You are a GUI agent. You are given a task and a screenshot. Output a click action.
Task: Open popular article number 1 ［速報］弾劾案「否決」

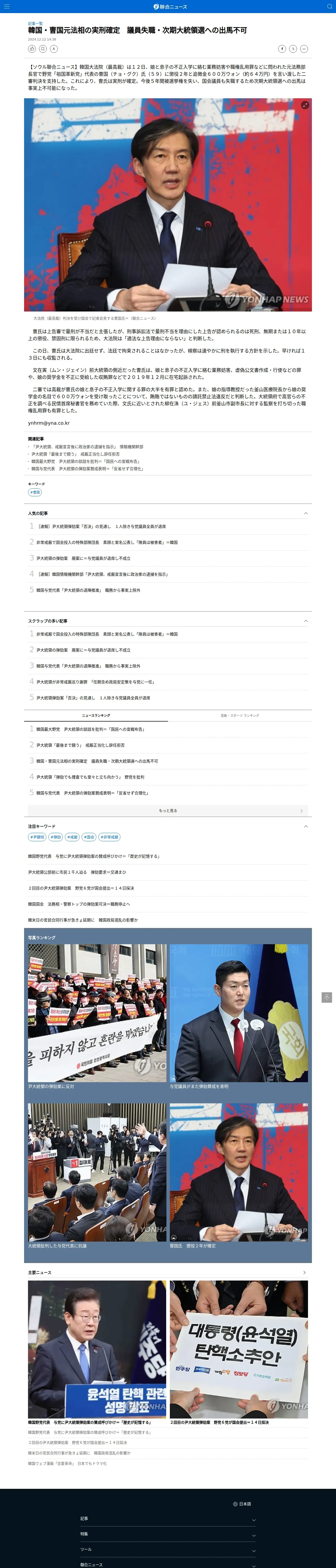tap(101, 527)
